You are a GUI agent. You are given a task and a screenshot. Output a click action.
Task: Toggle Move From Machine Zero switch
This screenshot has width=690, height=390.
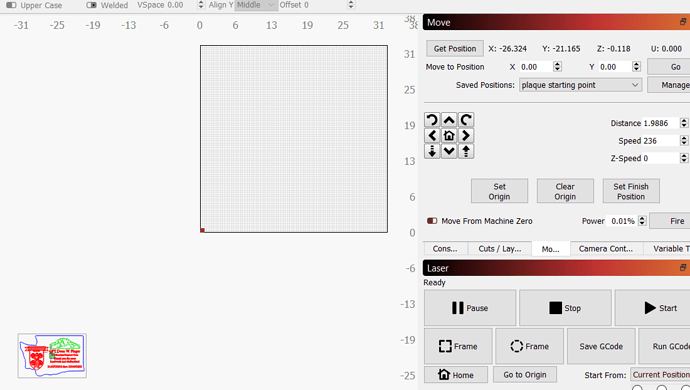tap(432, 221)
